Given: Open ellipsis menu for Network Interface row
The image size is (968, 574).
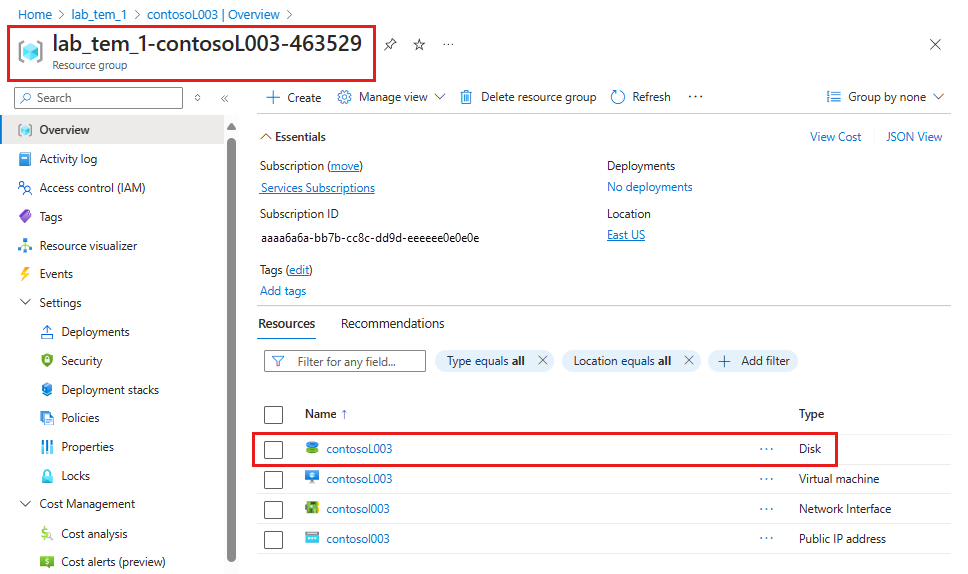Looking at the screenshot, I should click(766, 509).
